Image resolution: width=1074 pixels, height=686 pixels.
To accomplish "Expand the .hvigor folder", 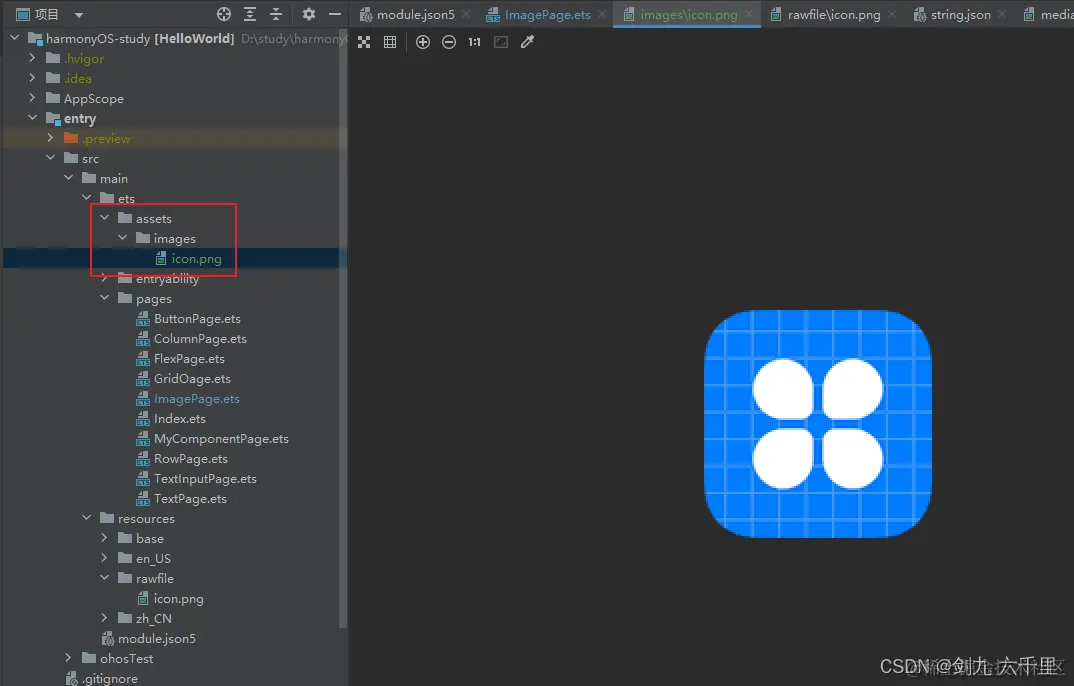I will [32, 58].
